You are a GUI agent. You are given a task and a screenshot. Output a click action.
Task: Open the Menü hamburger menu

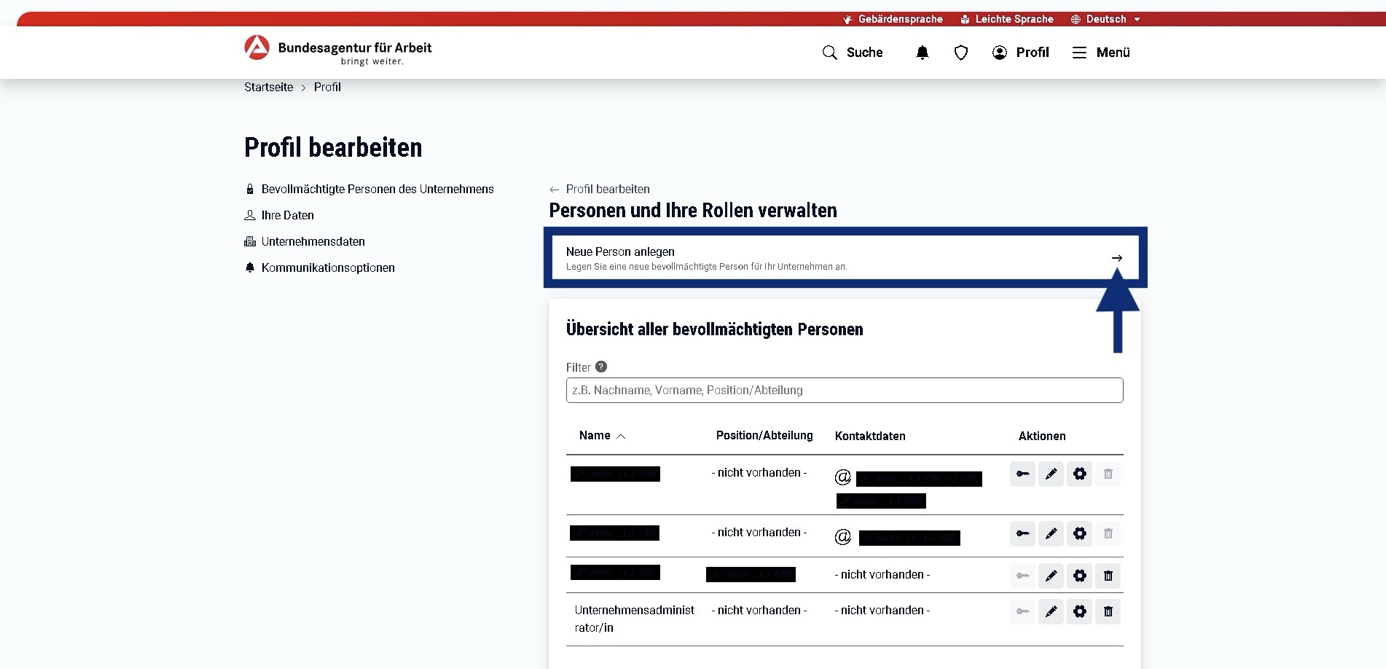(x=1101, y=53)
